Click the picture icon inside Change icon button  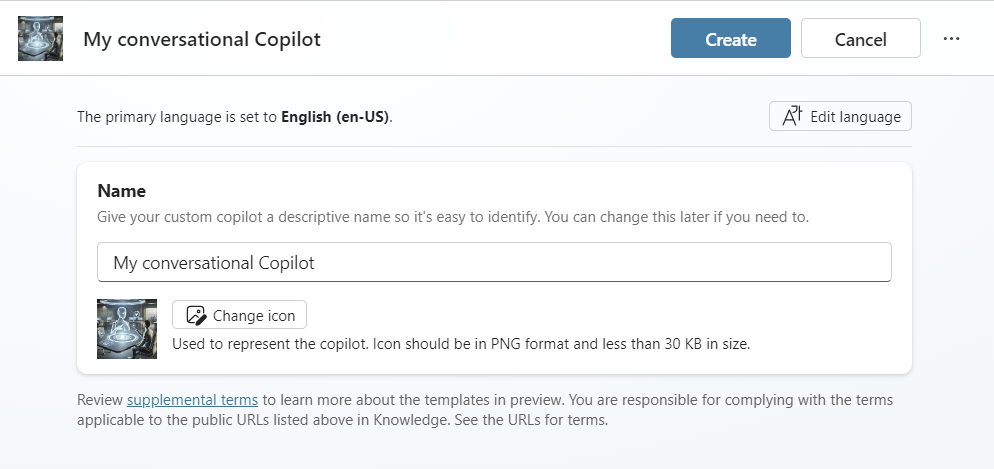pos(196,315)
